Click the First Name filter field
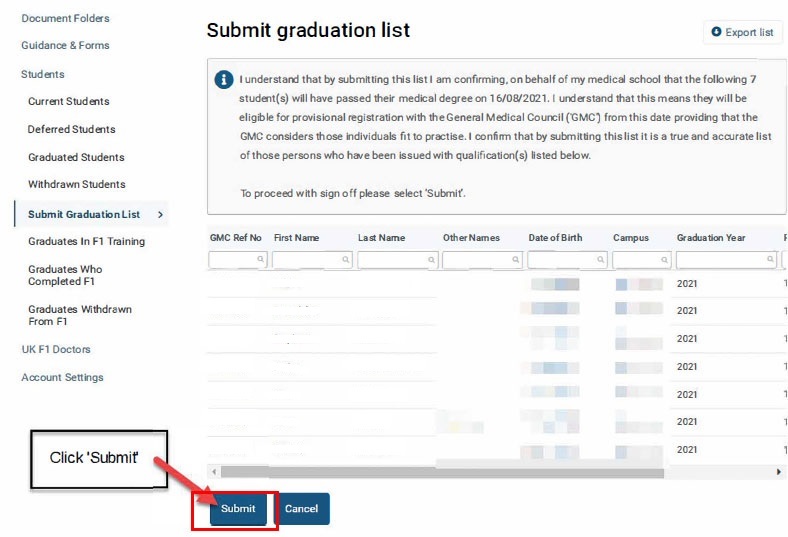Viewport: 788px width, 537px height. click(312, 260)
